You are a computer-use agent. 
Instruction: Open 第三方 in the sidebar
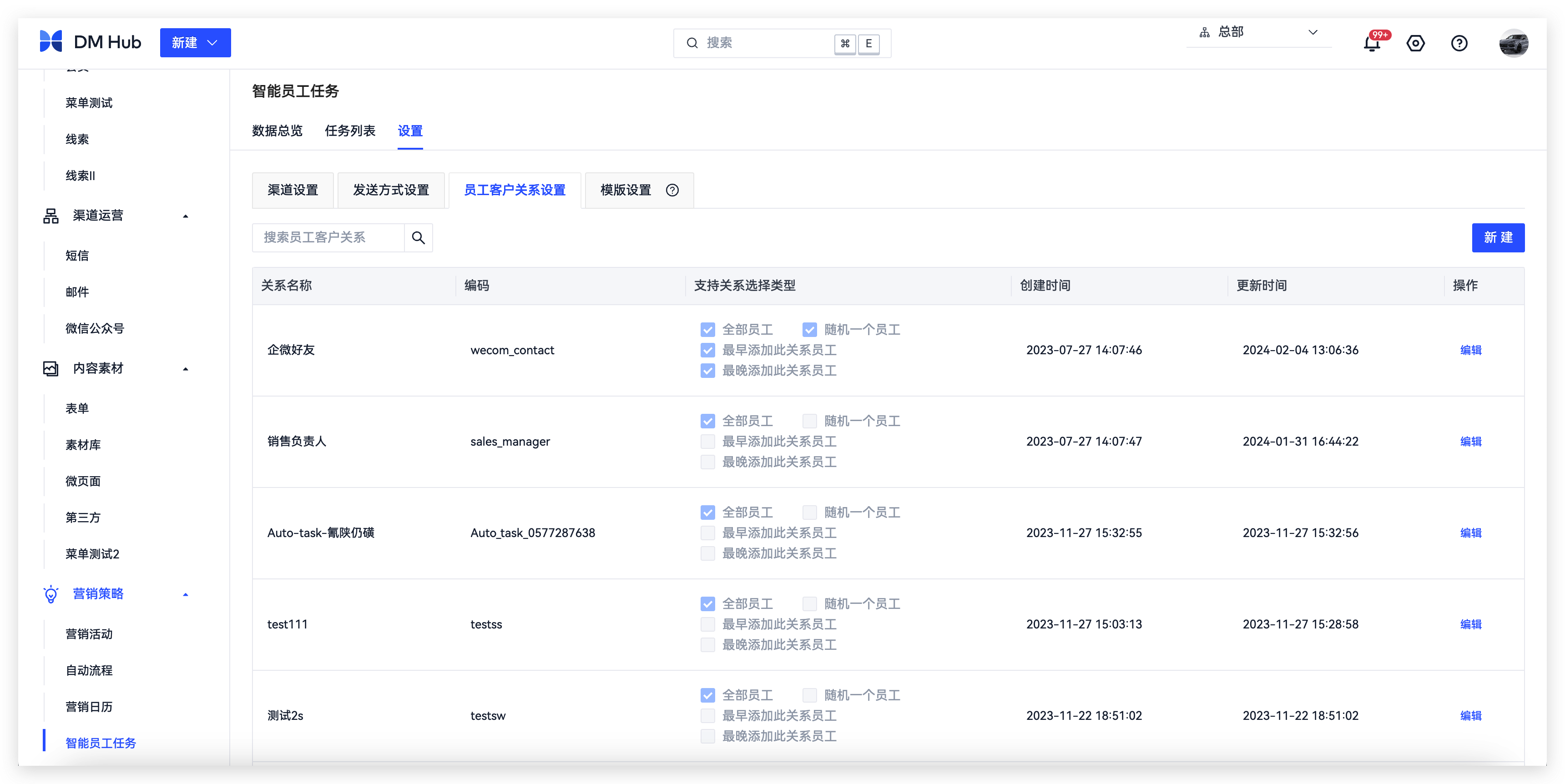coord(83,518)
